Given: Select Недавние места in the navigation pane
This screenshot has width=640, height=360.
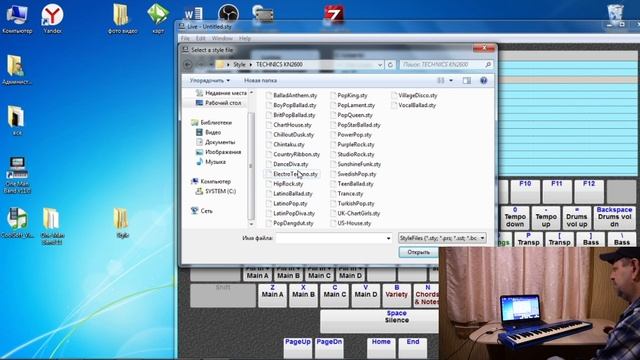Looking at the screenshot, I should pyautogui.click(x=221, y=93).
